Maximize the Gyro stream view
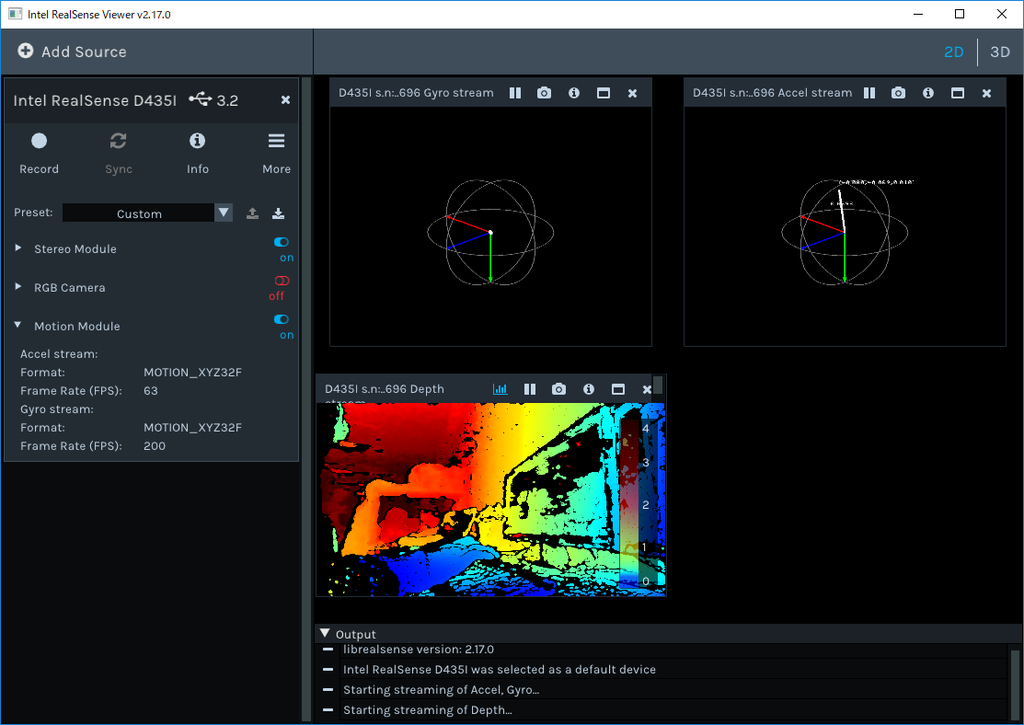 click(603, 93)
